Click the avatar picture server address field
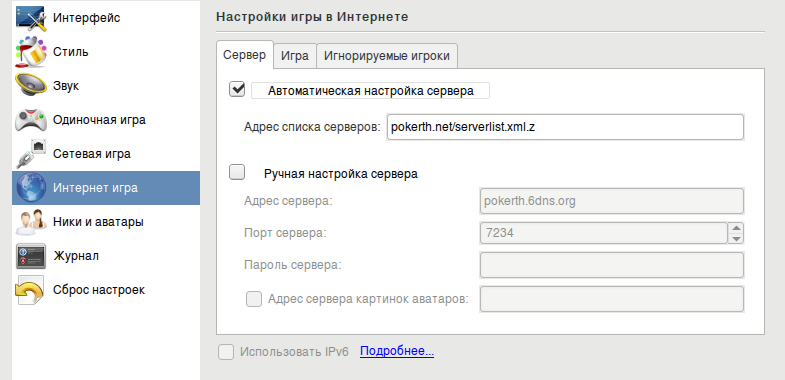Image resolution: width=785 pixels, height=380 pixels. 612,299
